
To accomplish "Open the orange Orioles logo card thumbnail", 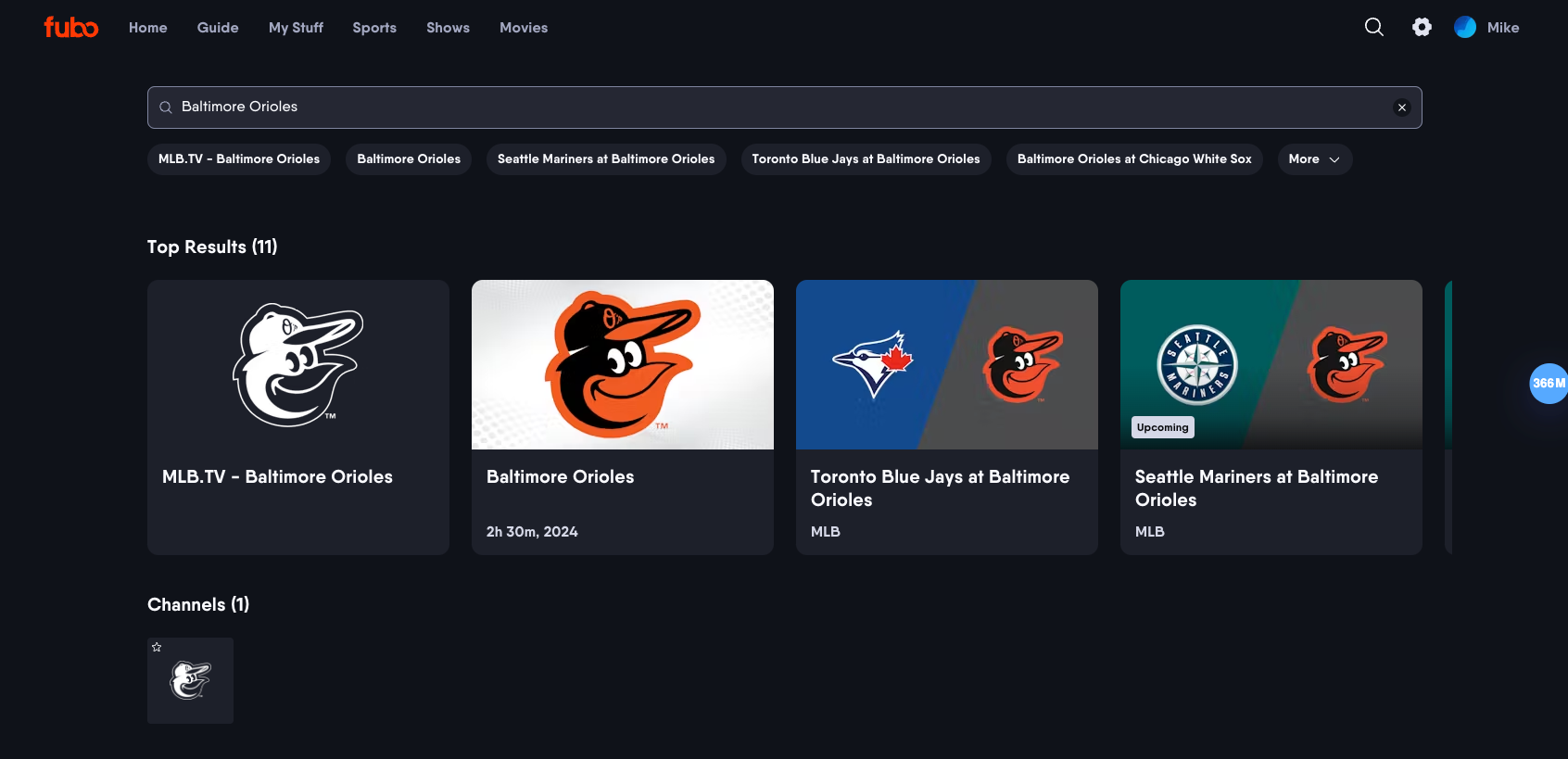I will [x=623, y=365].
